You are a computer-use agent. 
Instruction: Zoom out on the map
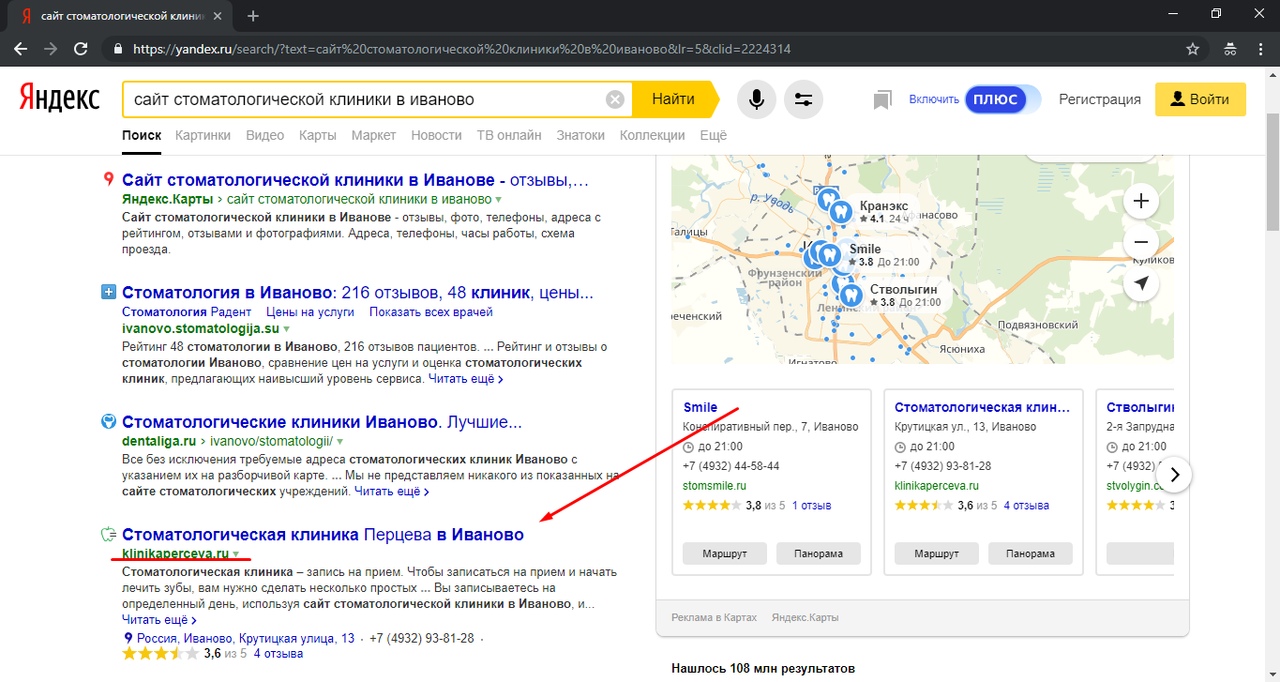(x=1141, y=242)
